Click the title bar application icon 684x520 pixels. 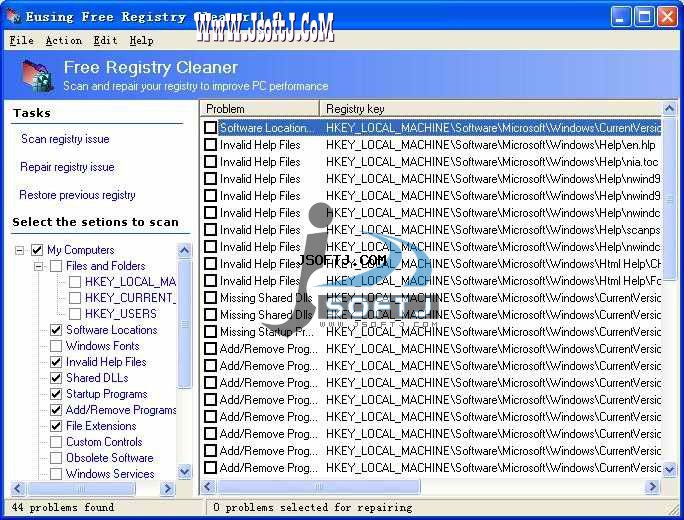(x=13, y=17)
